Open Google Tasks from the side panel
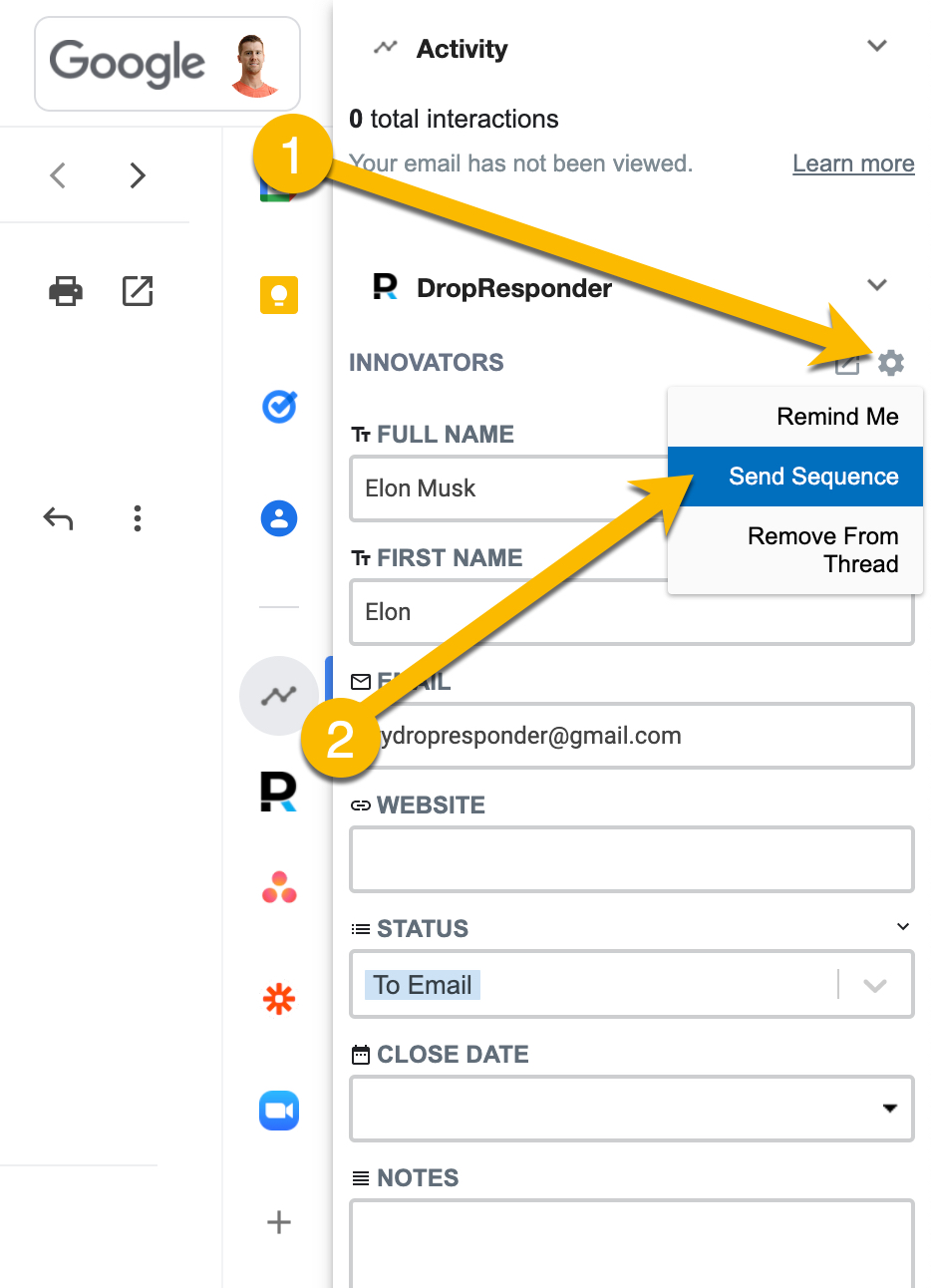 click(279, 407)
